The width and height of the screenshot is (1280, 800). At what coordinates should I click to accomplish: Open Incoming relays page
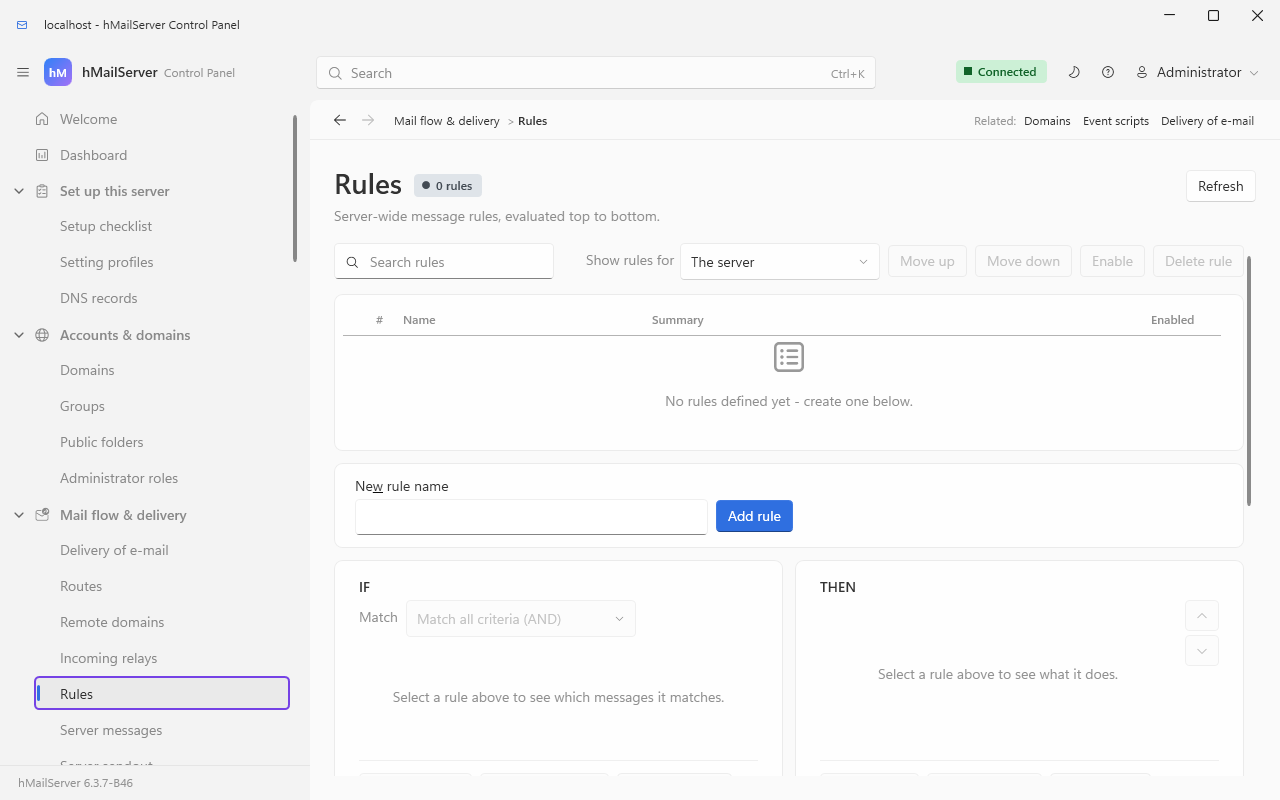pos(108,658)
